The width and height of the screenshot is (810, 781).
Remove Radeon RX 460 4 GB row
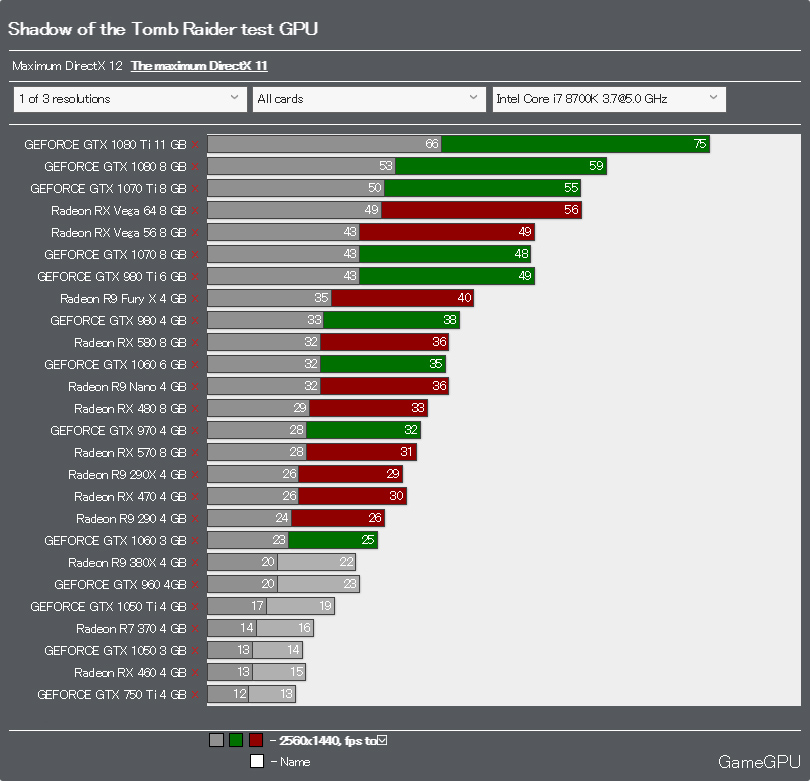click(x=195, y=673)
